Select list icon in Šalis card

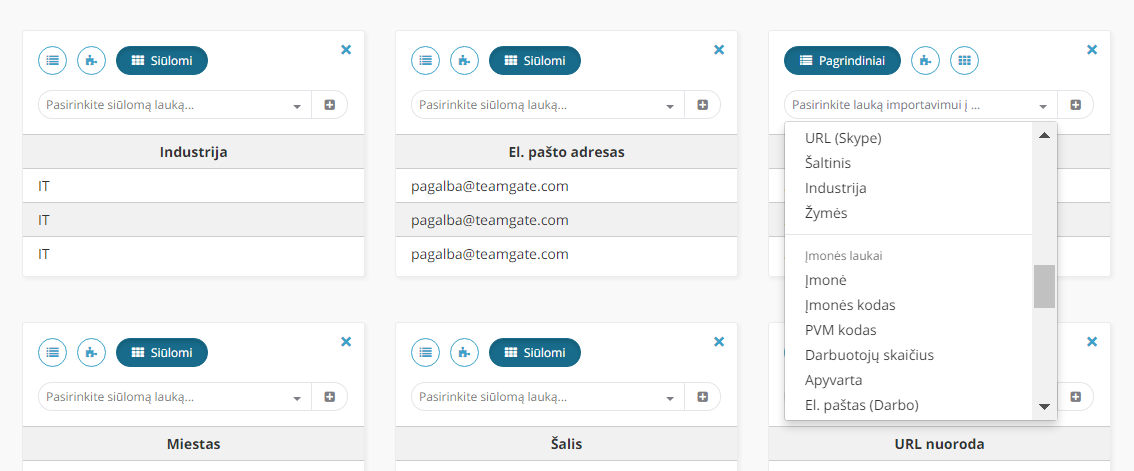pyautogui.click(x=425, y=353)
